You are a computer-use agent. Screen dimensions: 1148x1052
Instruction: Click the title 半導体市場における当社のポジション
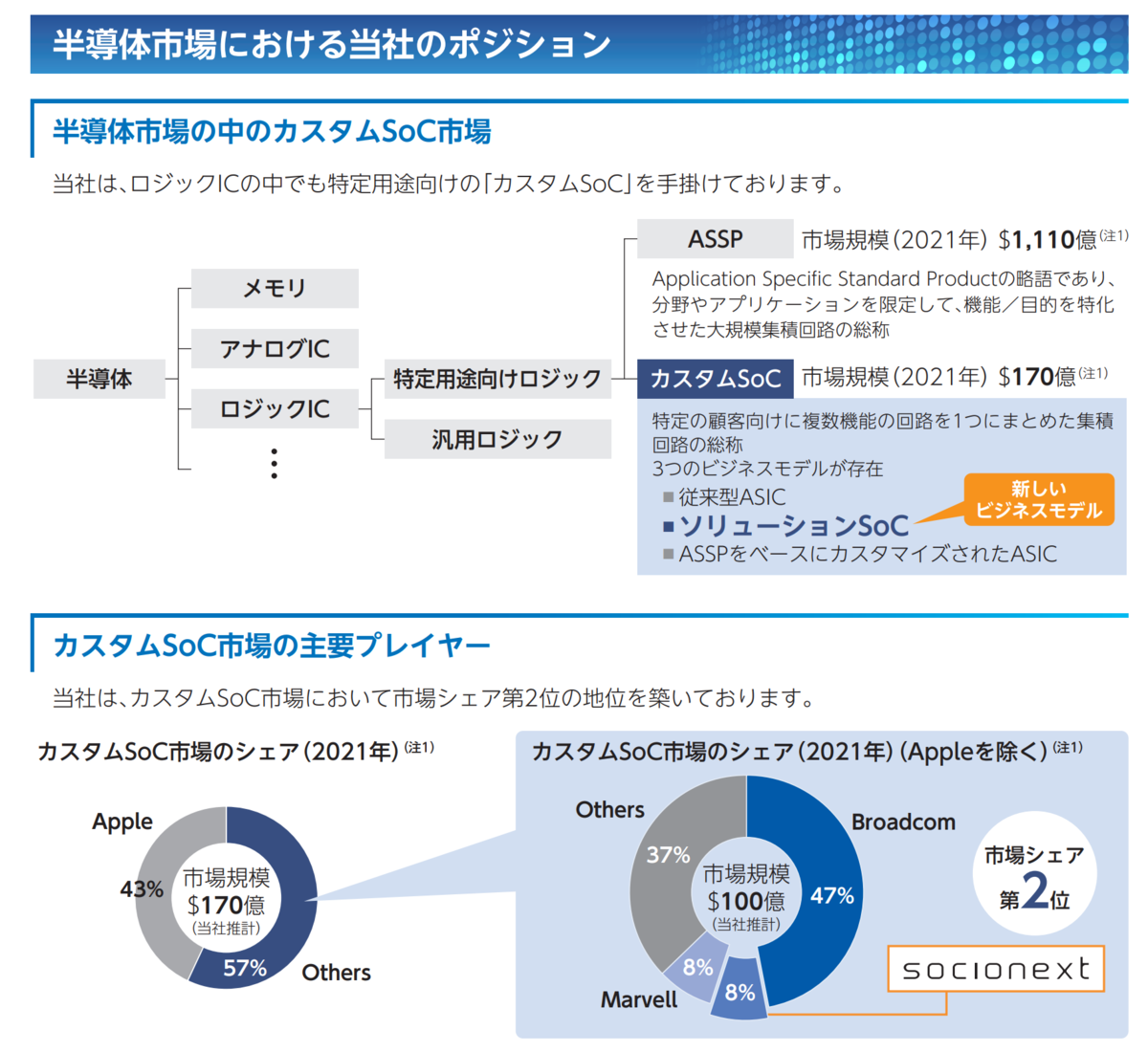(x=331, y=44)
